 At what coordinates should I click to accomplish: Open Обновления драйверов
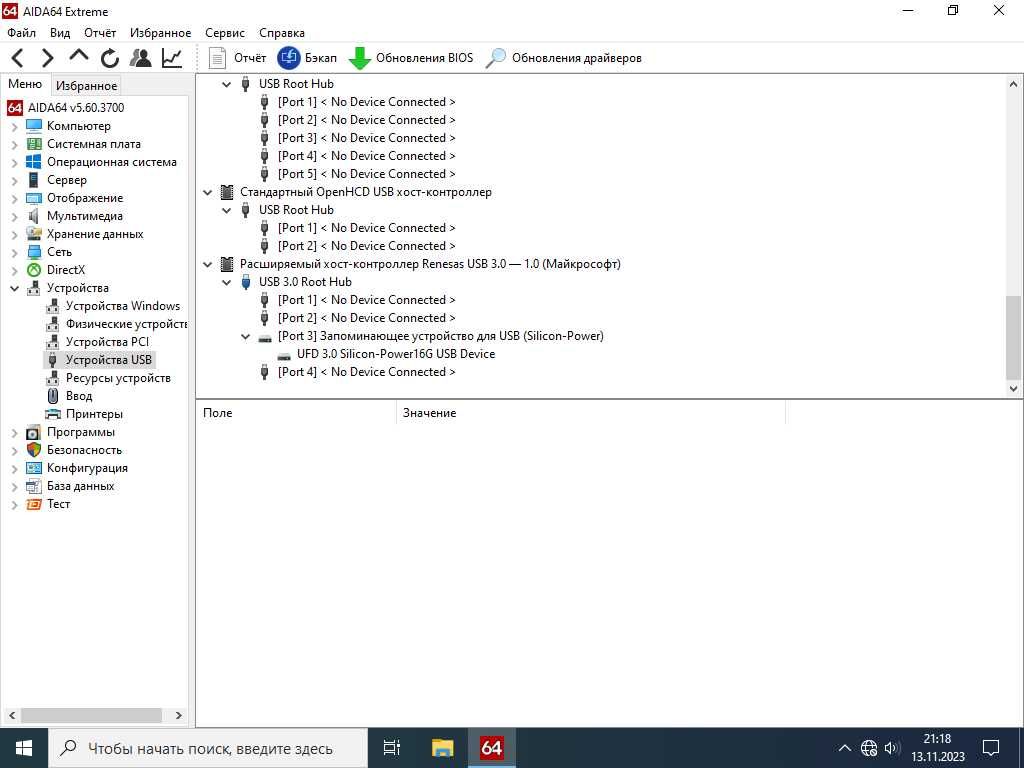tap(564, 58)
